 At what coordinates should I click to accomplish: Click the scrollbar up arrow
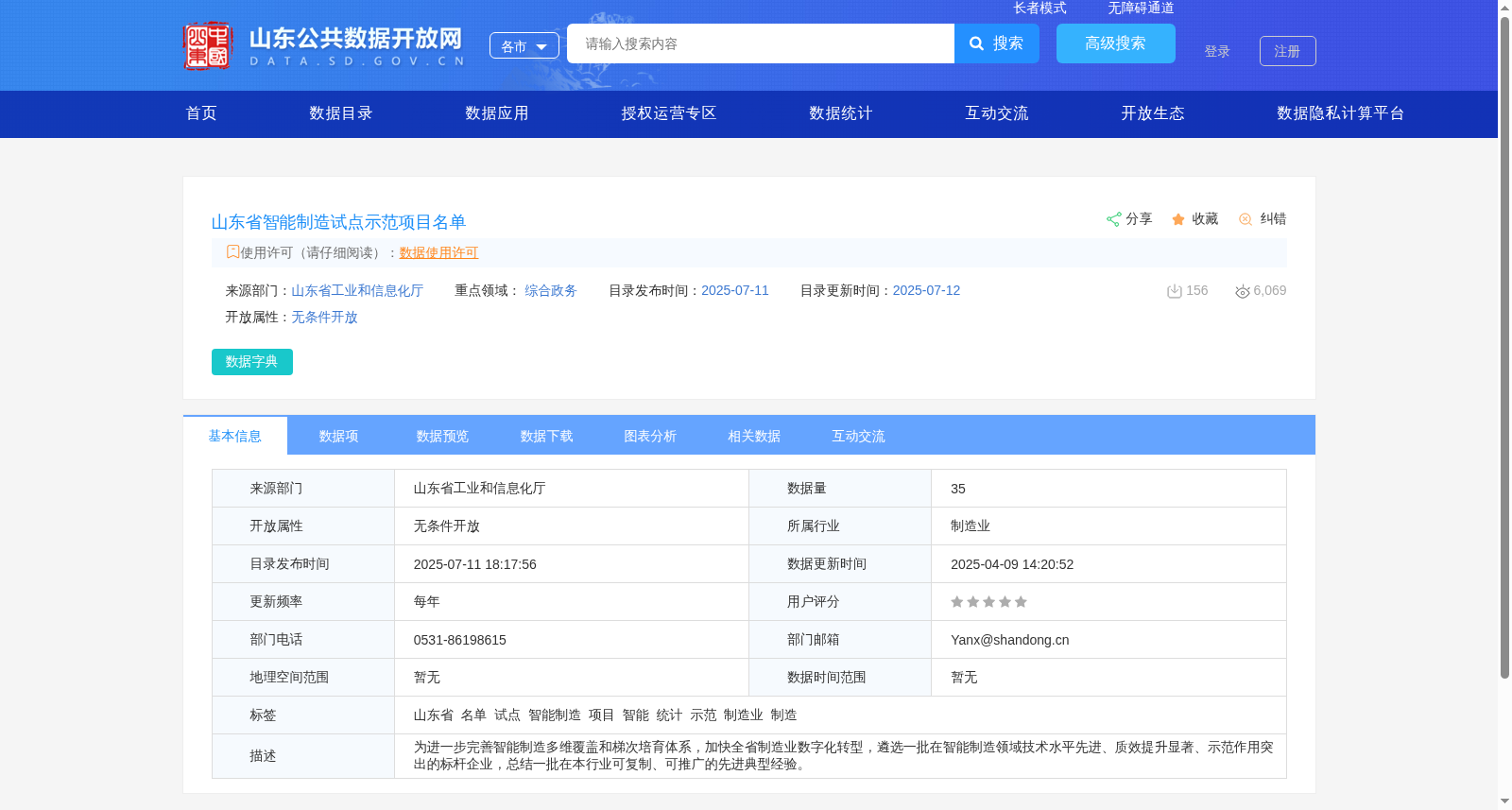pos(1504,8)
